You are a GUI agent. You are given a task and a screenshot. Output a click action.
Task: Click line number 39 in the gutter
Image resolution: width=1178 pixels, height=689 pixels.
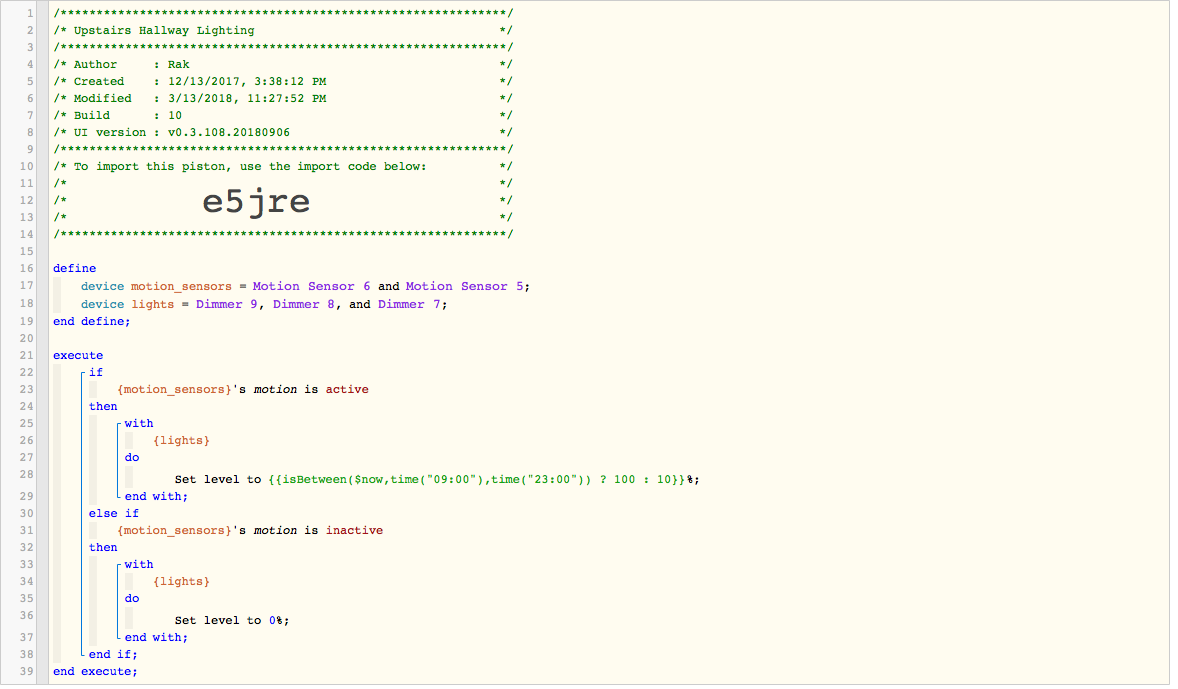(x=26, y=672)
